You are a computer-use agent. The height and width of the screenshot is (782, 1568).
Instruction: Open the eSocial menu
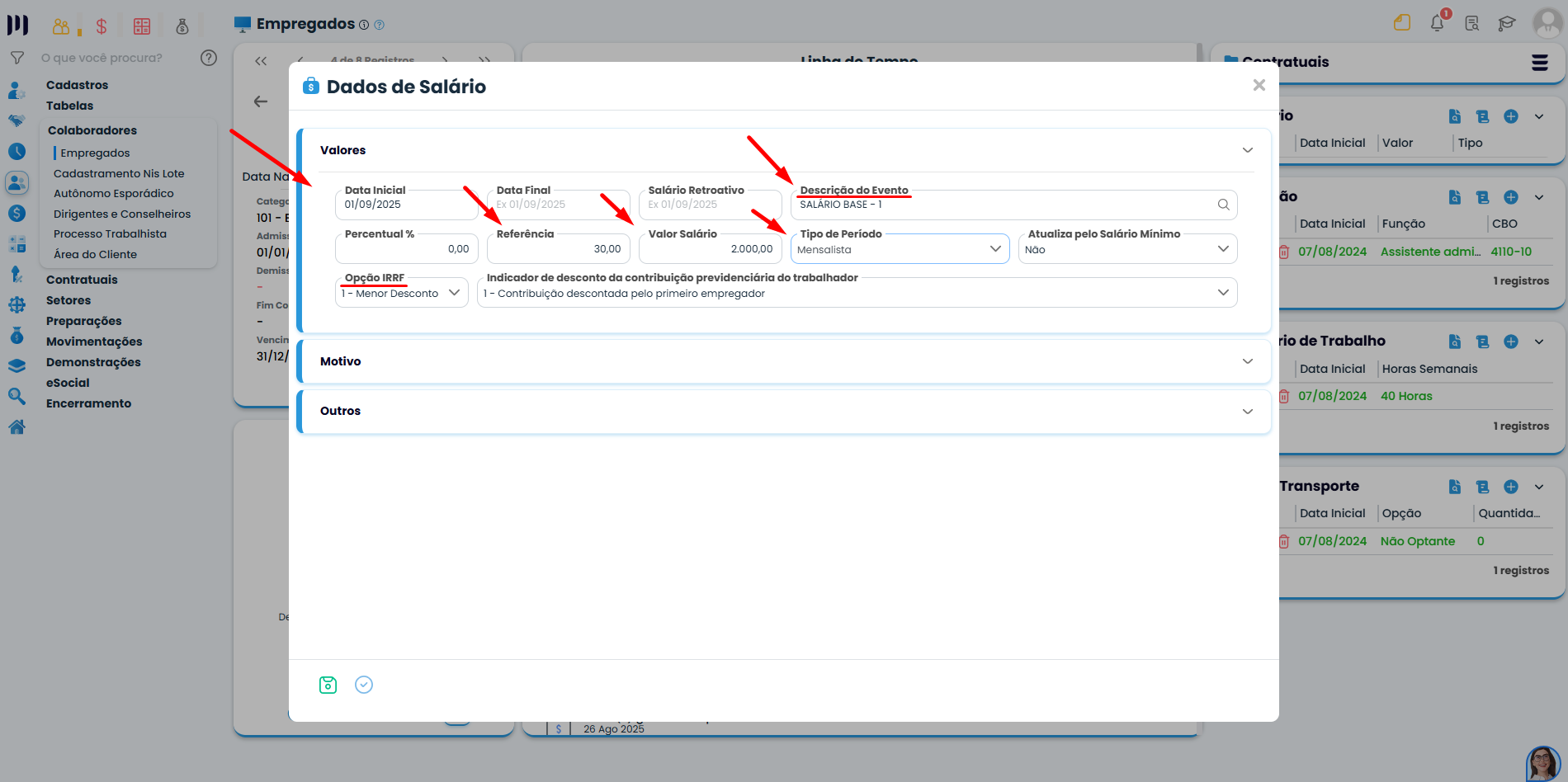point(68,383)
